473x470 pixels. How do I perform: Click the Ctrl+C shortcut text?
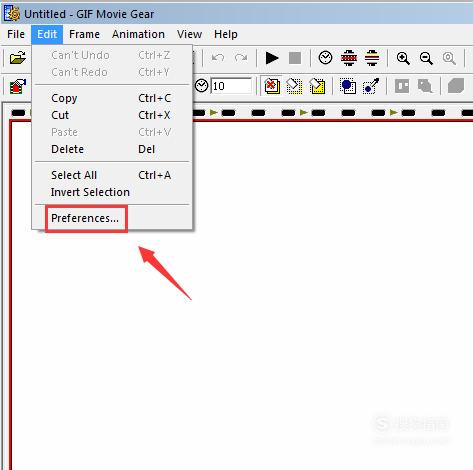pyautogui.click(x=155, y=98)
